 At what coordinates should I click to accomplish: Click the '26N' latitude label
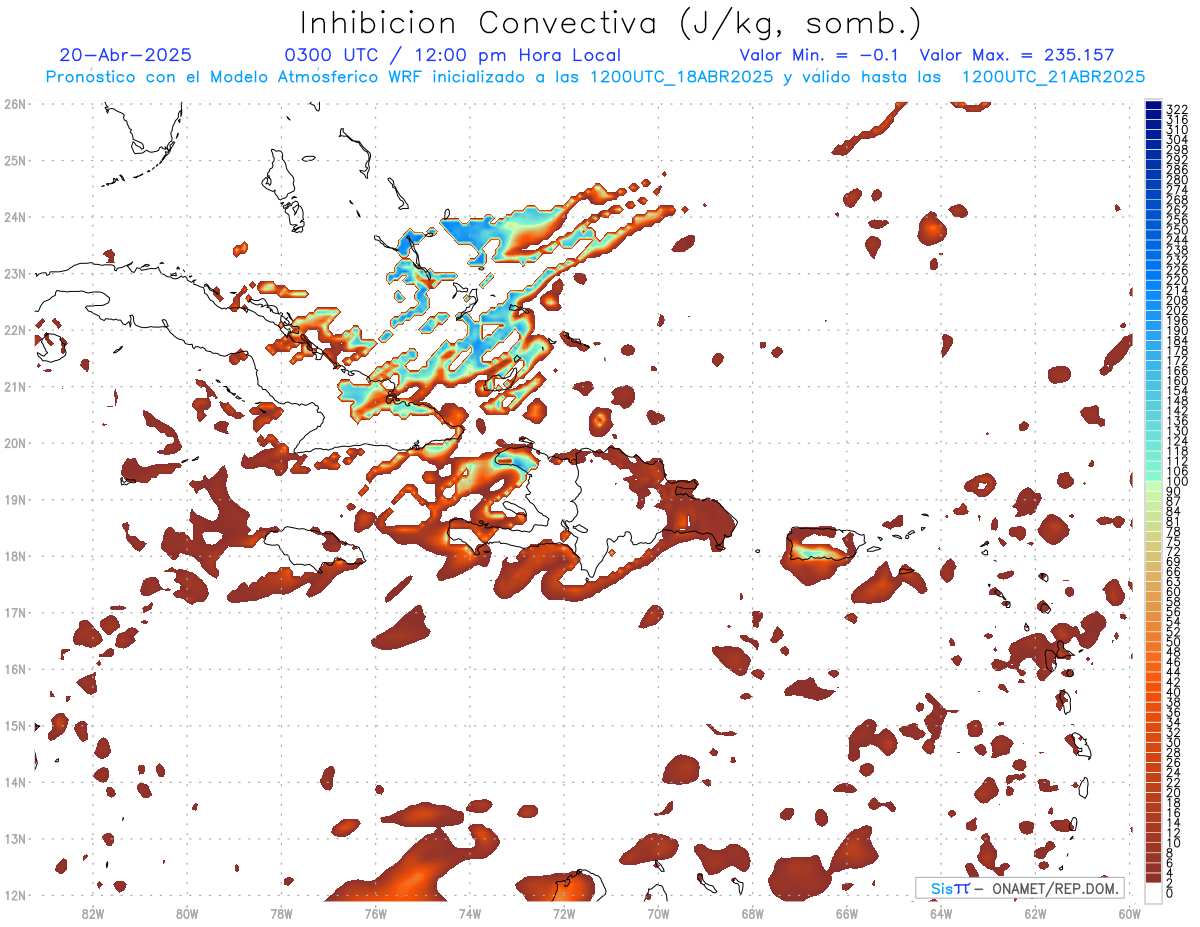click(15, 104)
